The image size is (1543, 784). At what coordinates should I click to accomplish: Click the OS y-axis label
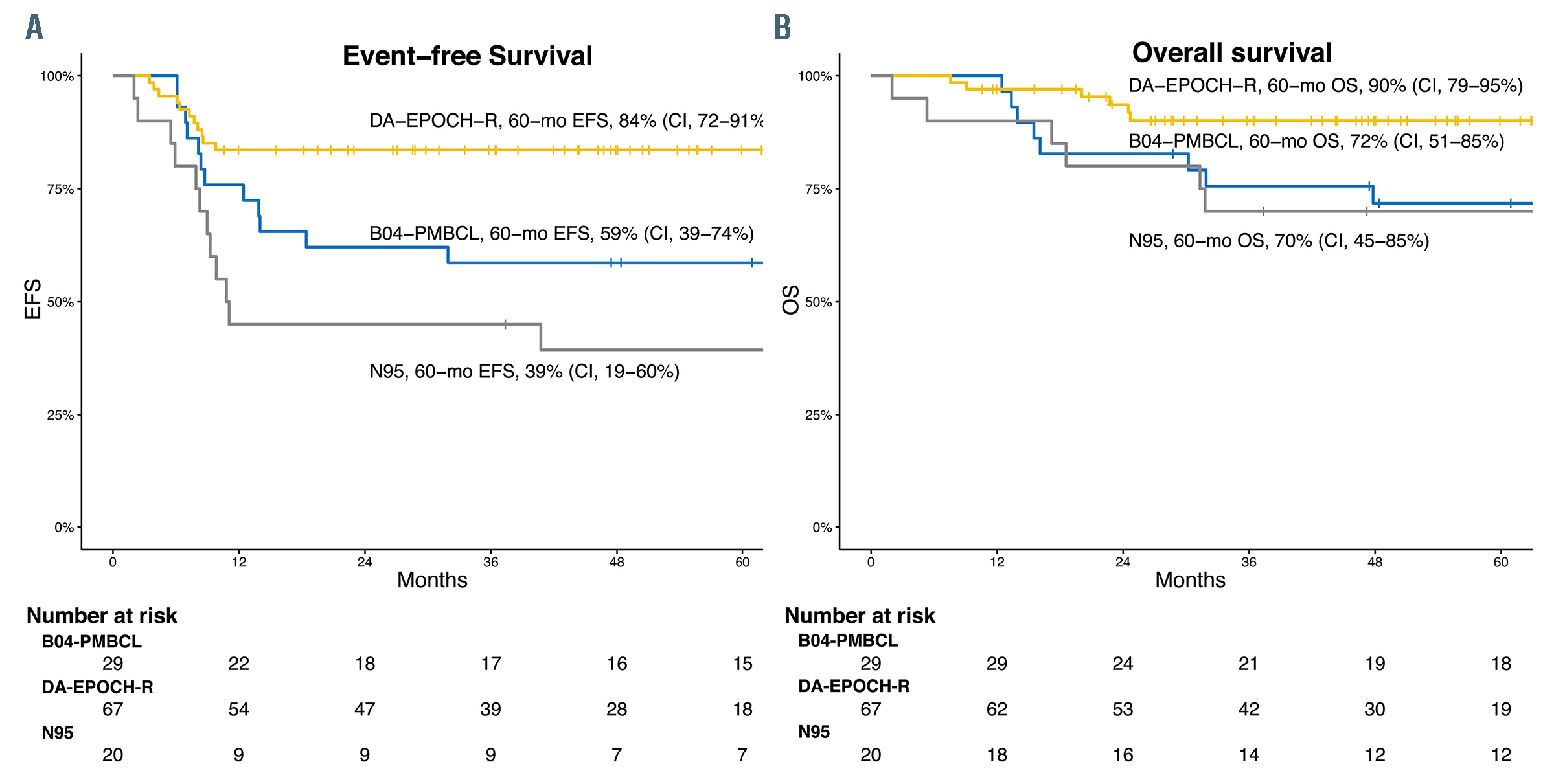point(790,300)
